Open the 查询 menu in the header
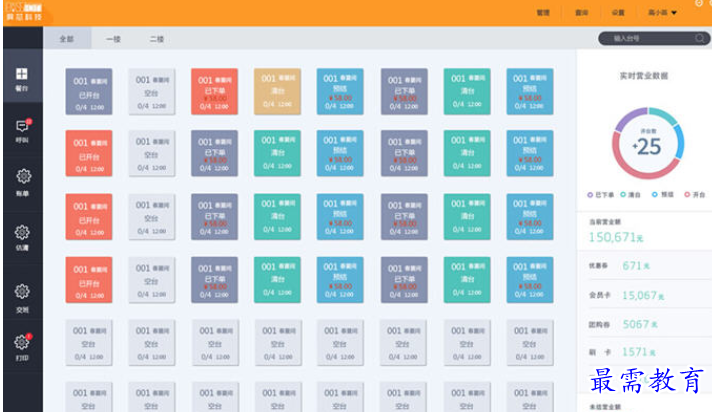 pyautogui.click(x=582, y=13)
